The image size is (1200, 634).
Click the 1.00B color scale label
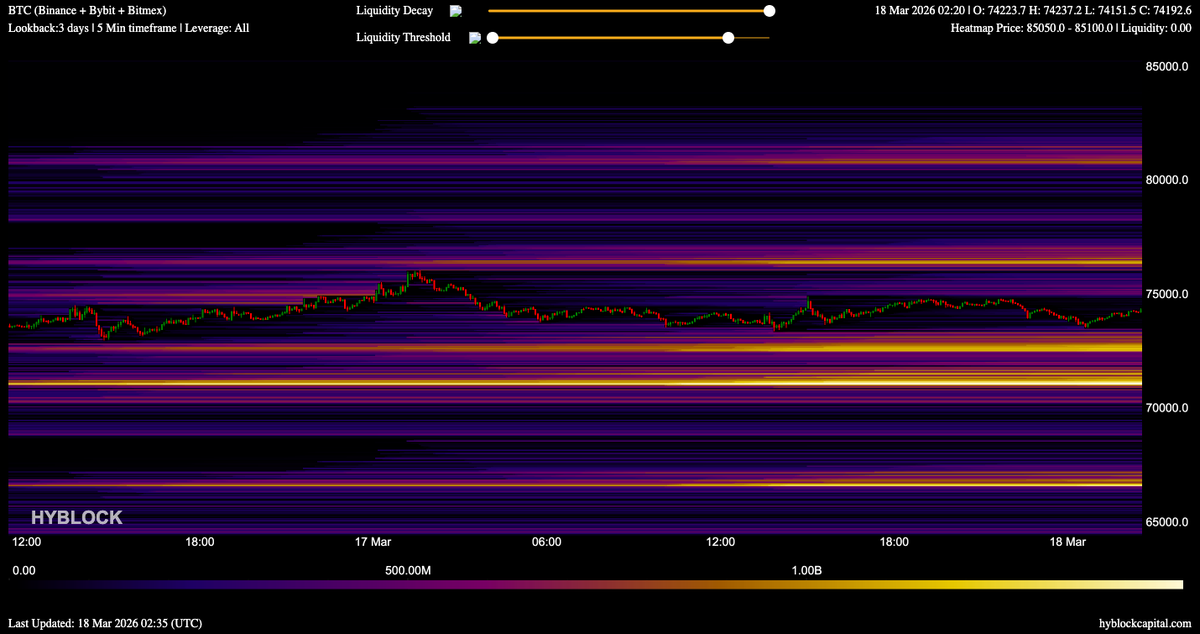tap(806, 570)
